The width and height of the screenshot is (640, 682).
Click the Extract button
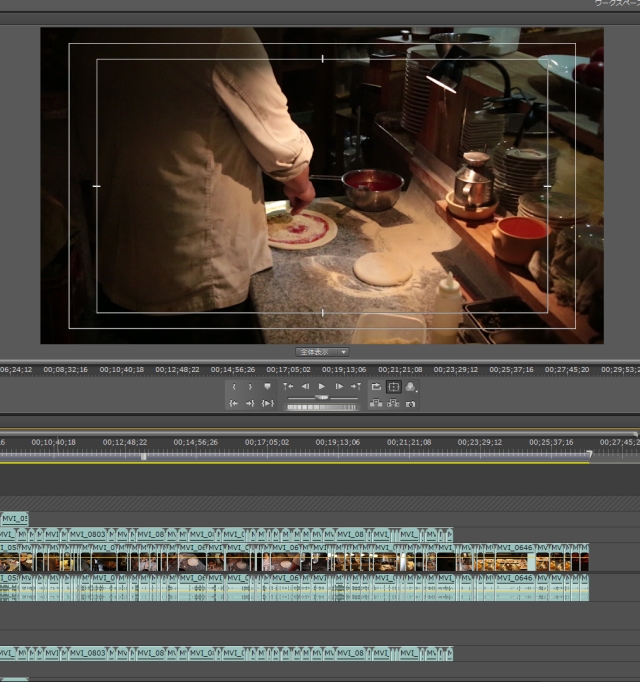pos(393,404)
